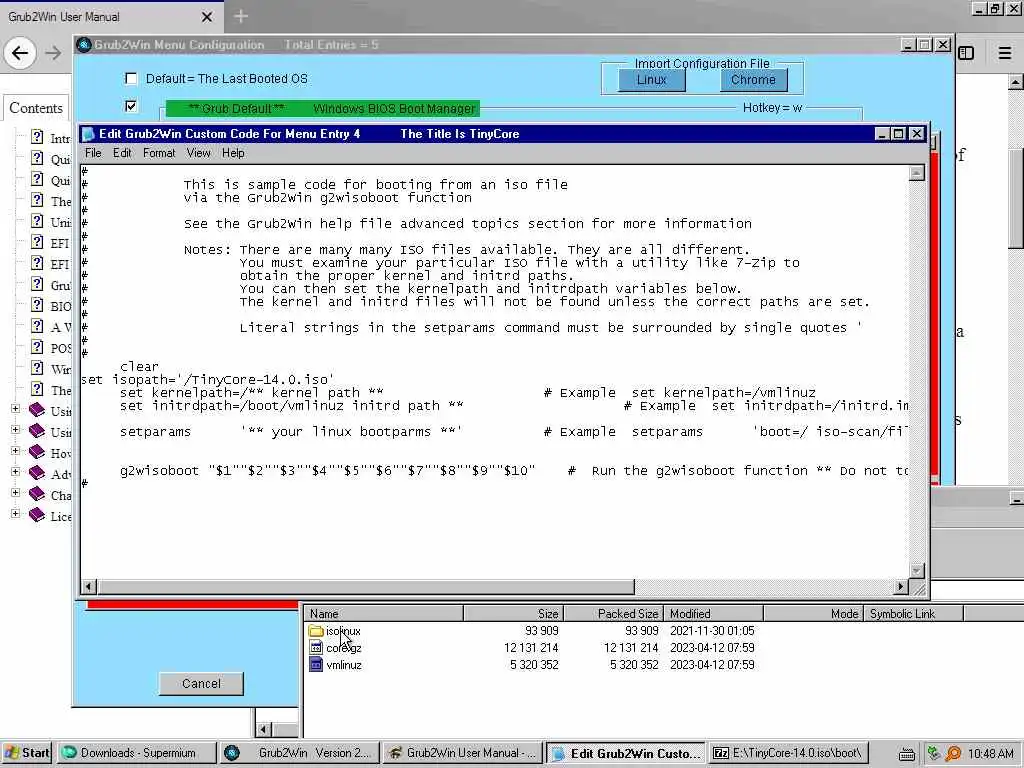
Task: Open the 'Uni' help topic icon
Action: pos(37,221)
